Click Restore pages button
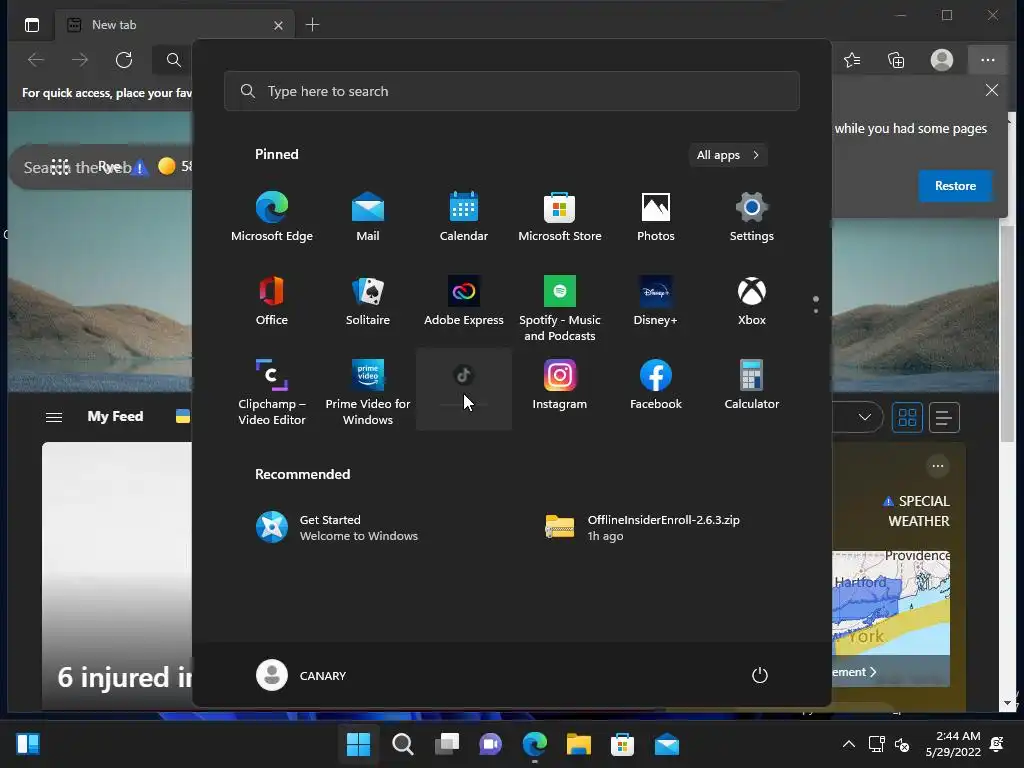The width and height of the screenshot is (1024, 768). coord(955,186)
